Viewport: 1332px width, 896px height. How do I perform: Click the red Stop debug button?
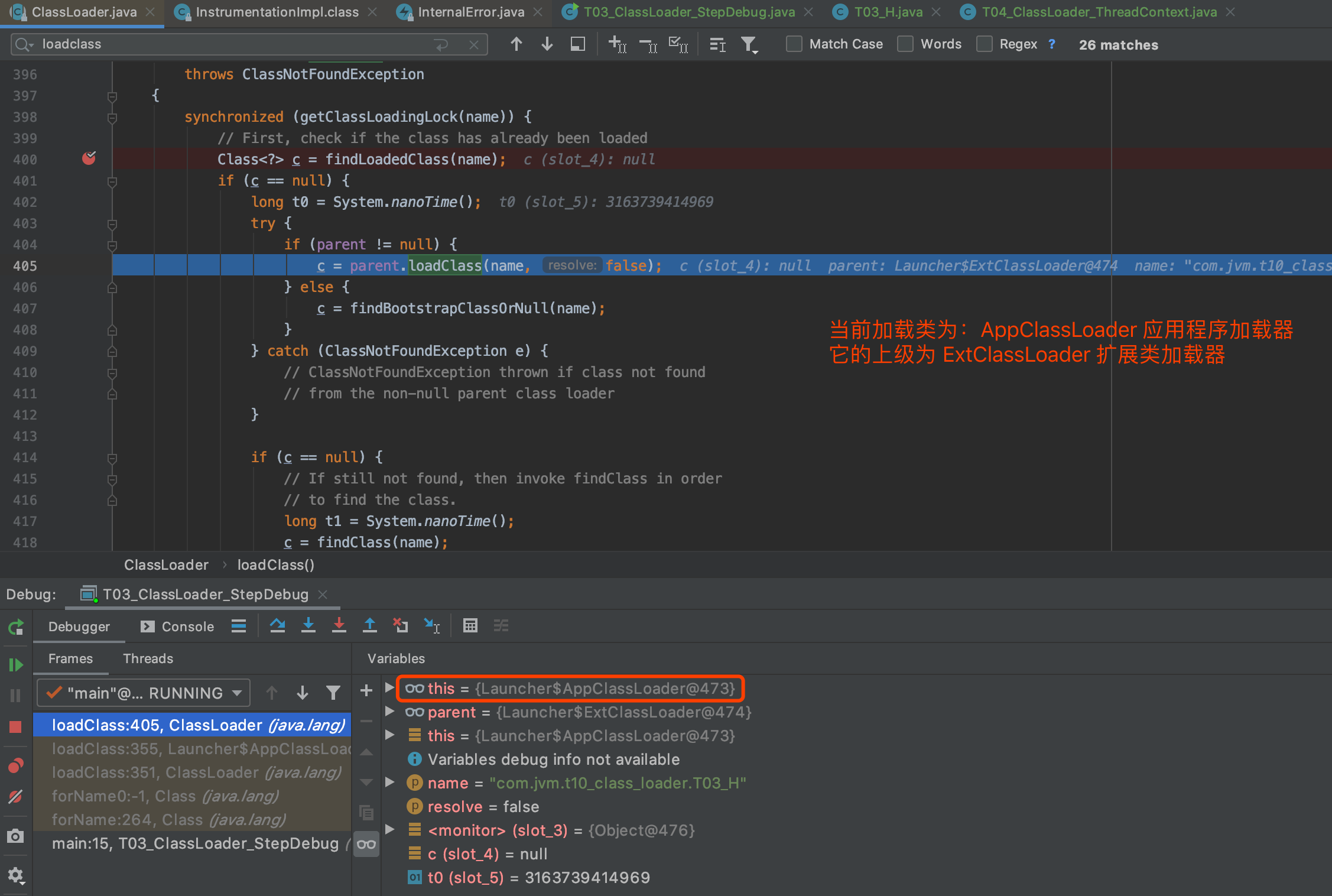[16, 726]
